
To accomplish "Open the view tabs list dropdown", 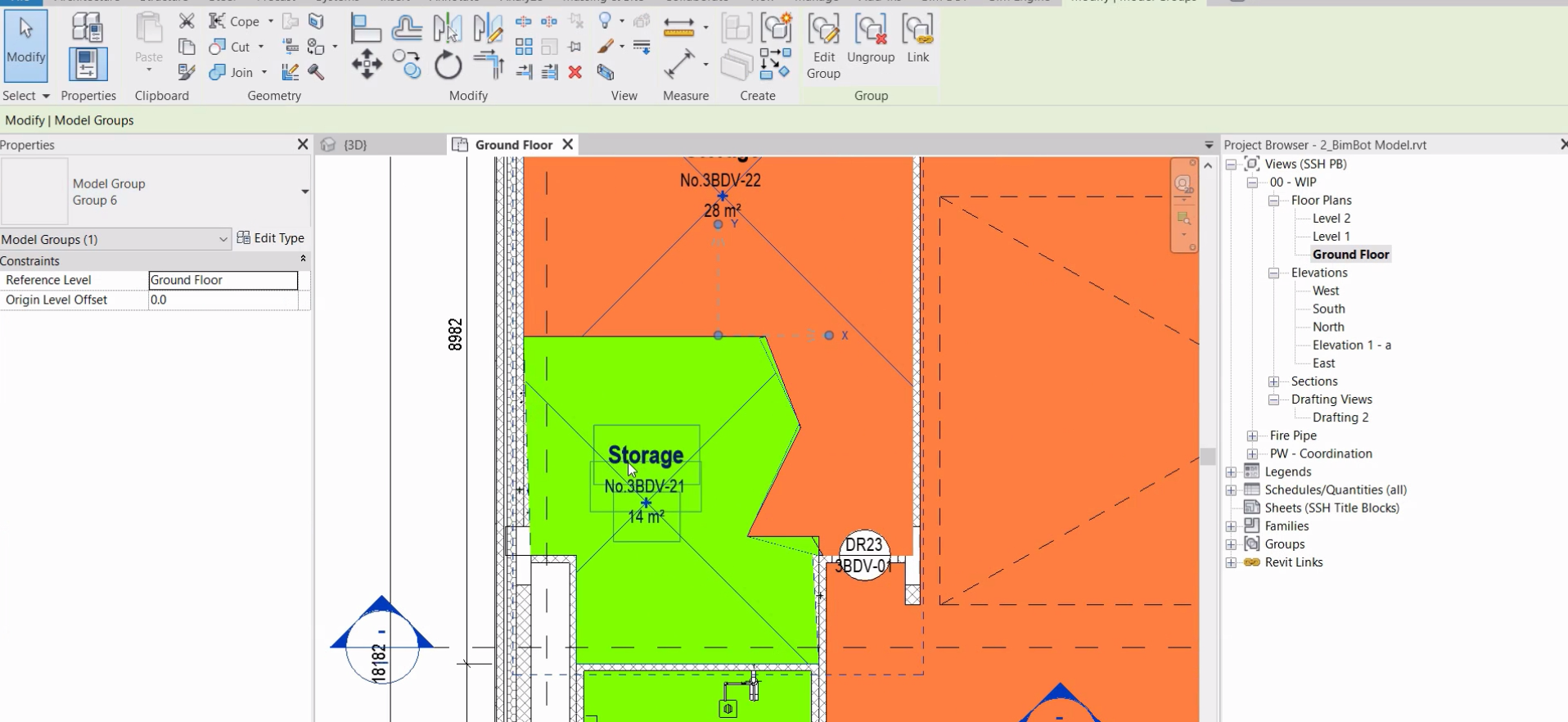I will pyautogui.click(x=1209, y=145).
